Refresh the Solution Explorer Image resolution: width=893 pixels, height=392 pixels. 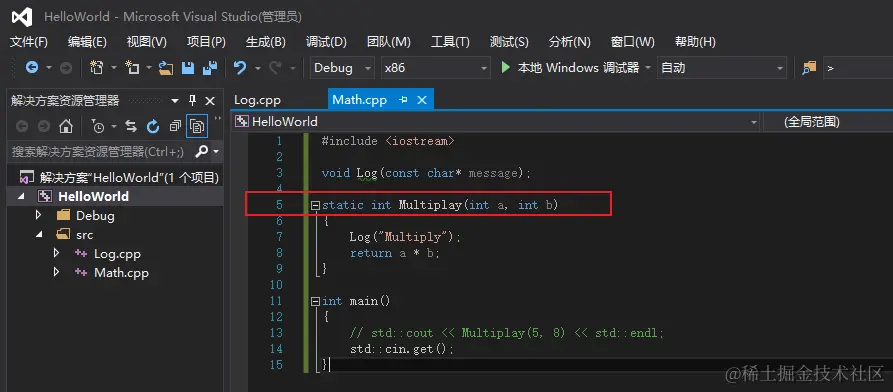point(153,126)
